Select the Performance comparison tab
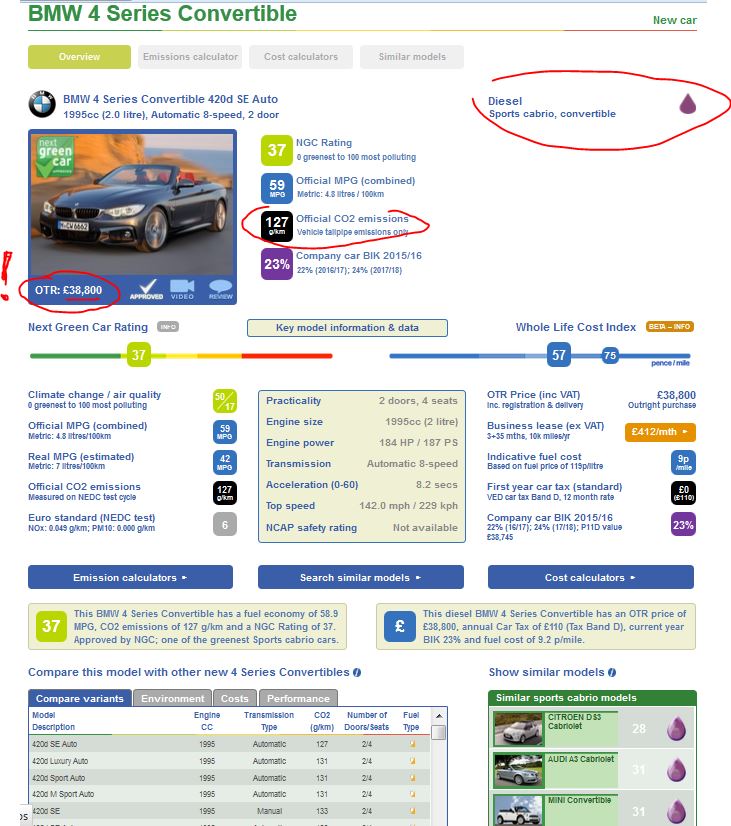The height and width of the screenshot is (826, 731). pos(298,698)
